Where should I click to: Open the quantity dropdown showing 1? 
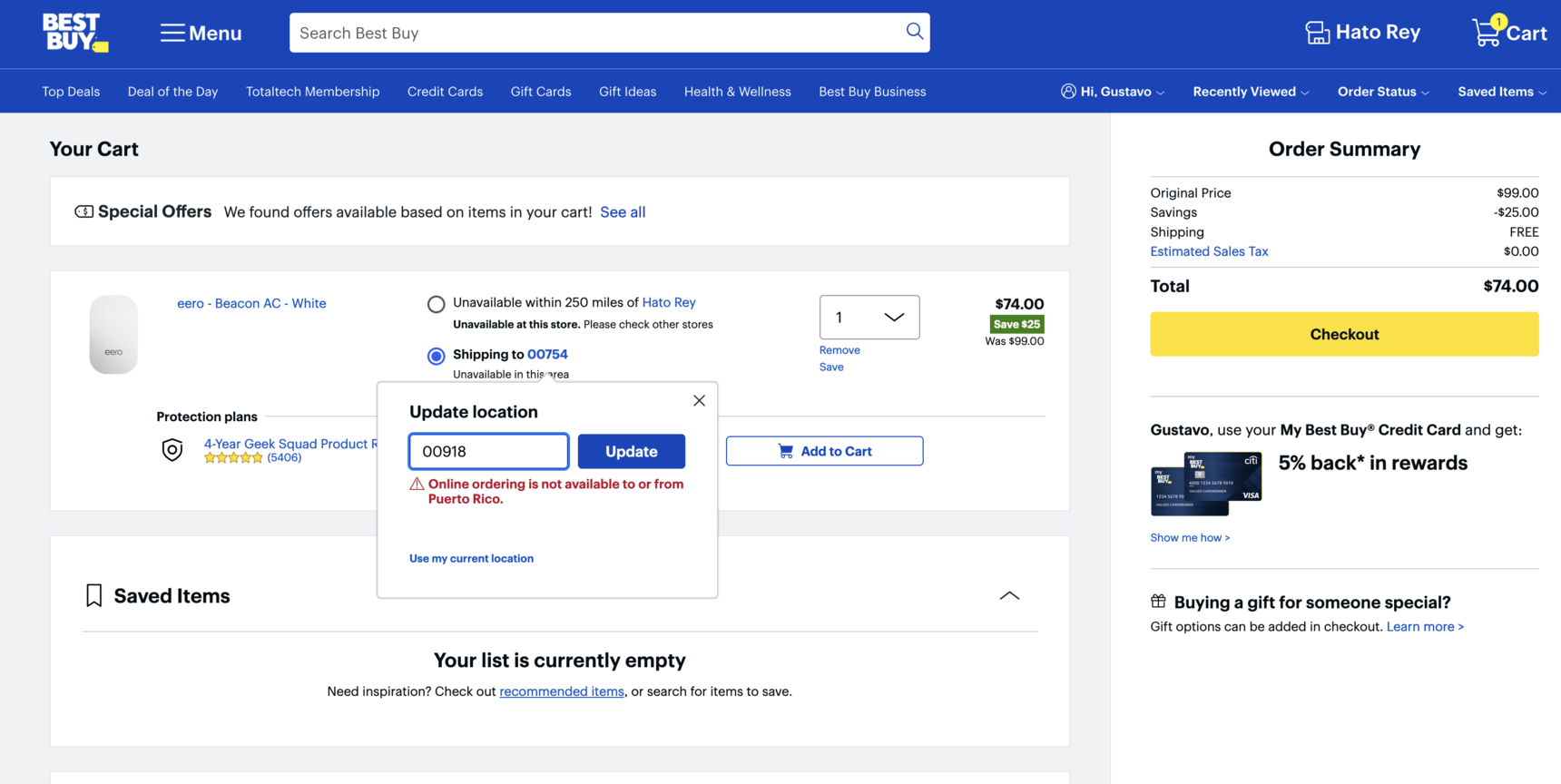click(x=869, y=317)
